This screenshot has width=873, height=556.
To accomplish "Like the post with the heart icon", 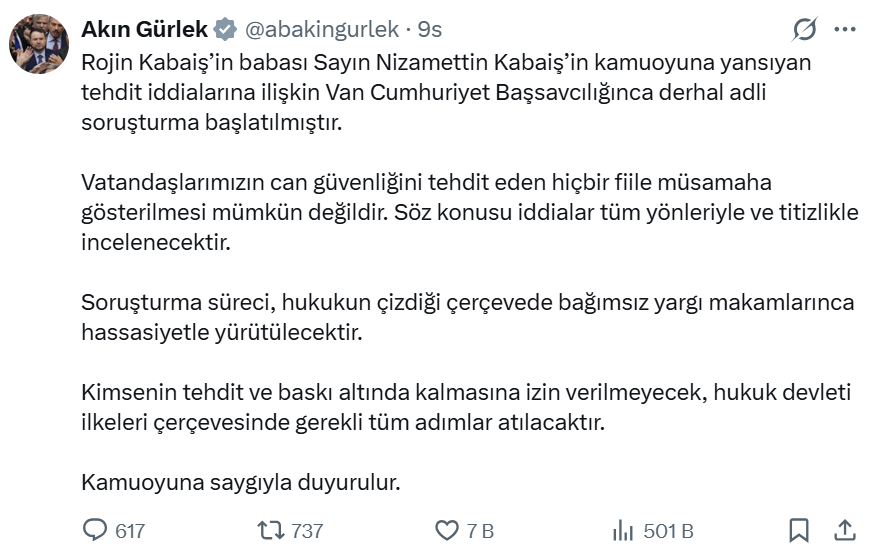I will point(446,530).
